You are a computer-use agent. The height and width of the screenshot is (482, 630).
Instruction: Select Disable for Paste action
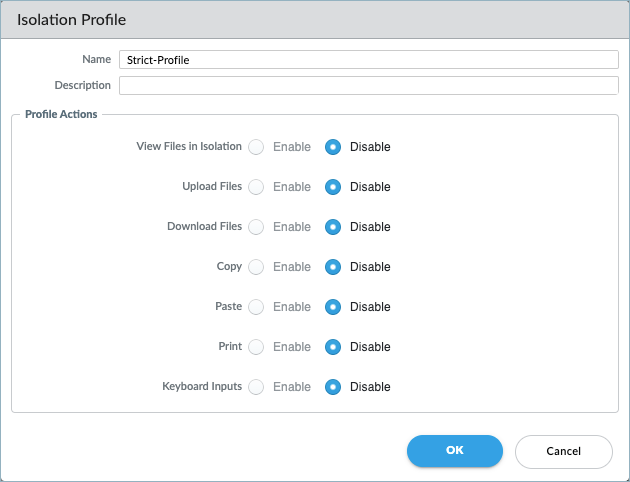[x=334, y=307]
